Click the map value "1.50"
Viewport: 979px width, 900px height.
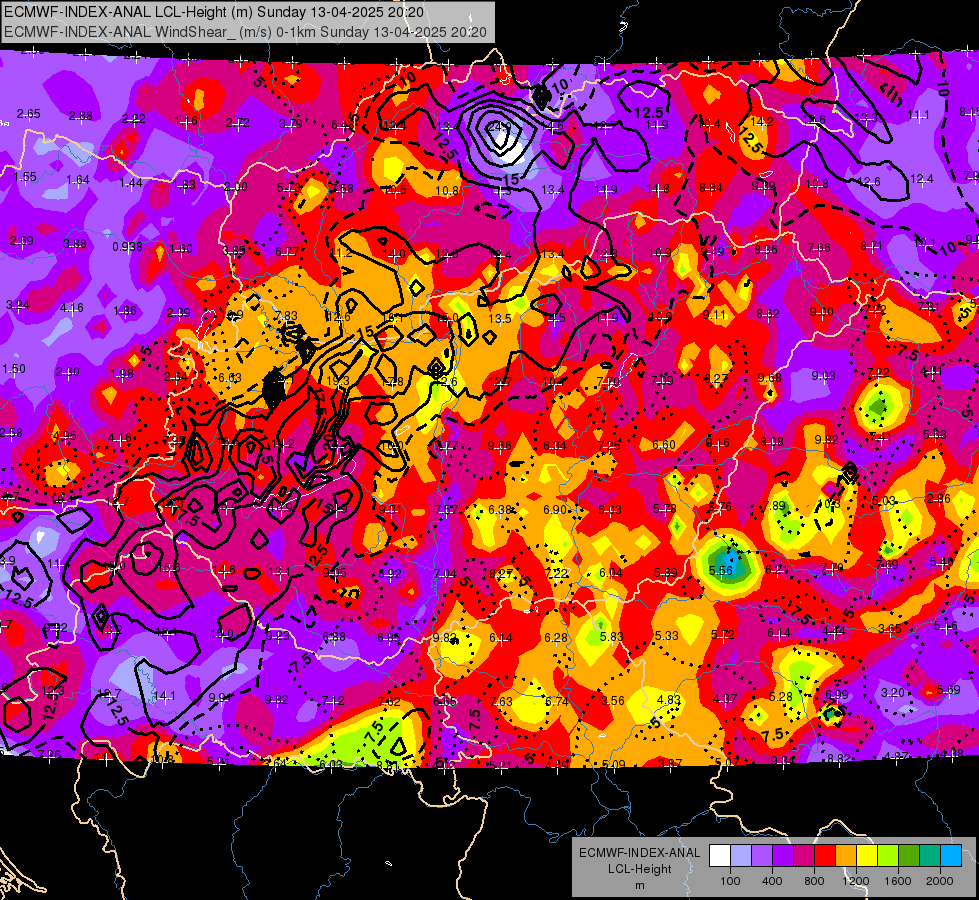(x=14, y=368)
